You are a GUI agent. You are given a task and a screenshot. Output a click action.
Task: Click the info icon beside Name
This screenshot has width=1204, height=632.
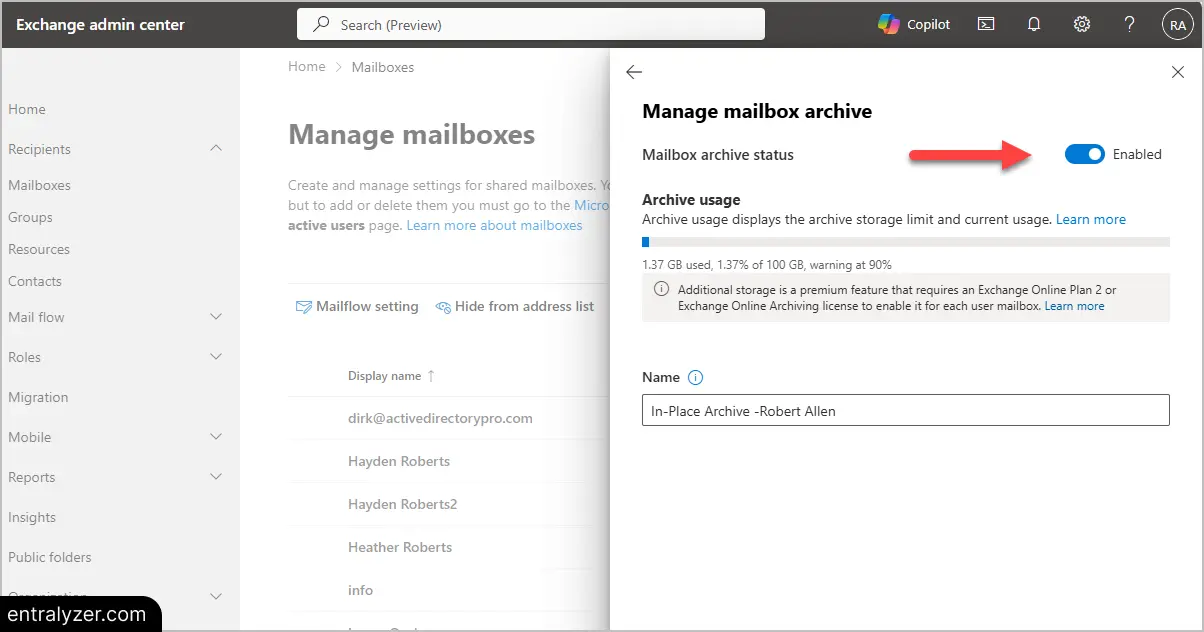[696, 377]
